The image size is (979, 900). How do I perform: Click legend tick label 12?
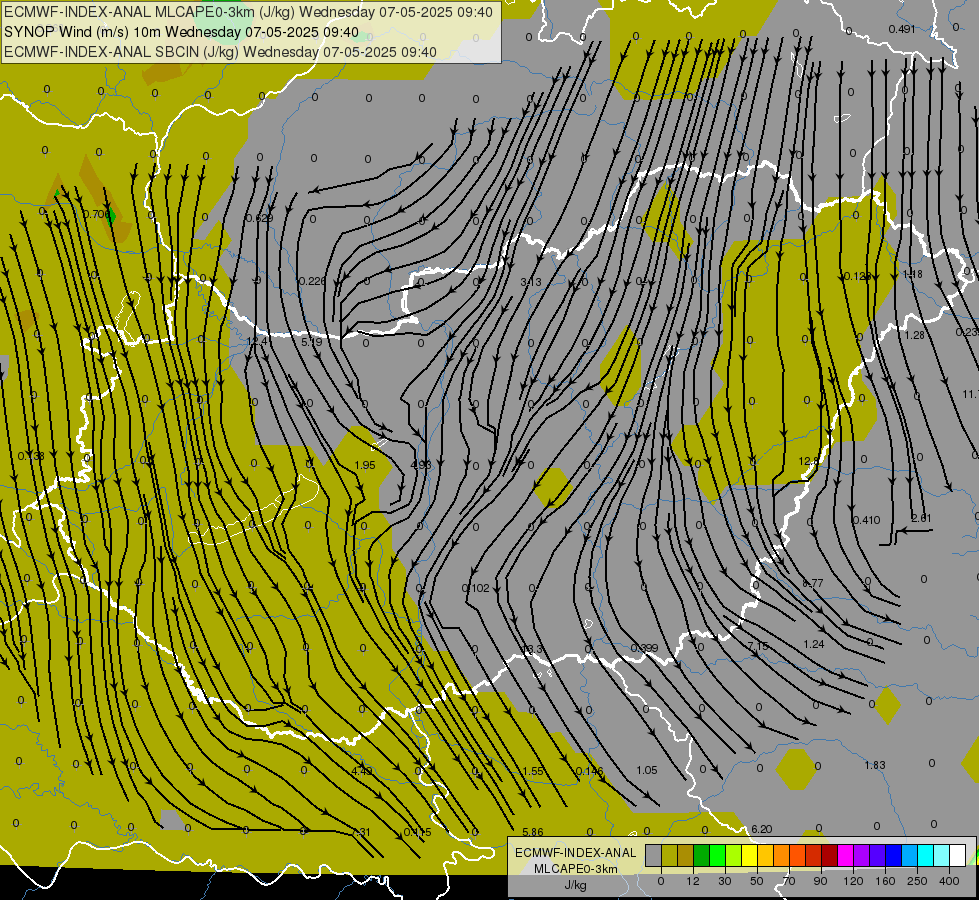692,881
